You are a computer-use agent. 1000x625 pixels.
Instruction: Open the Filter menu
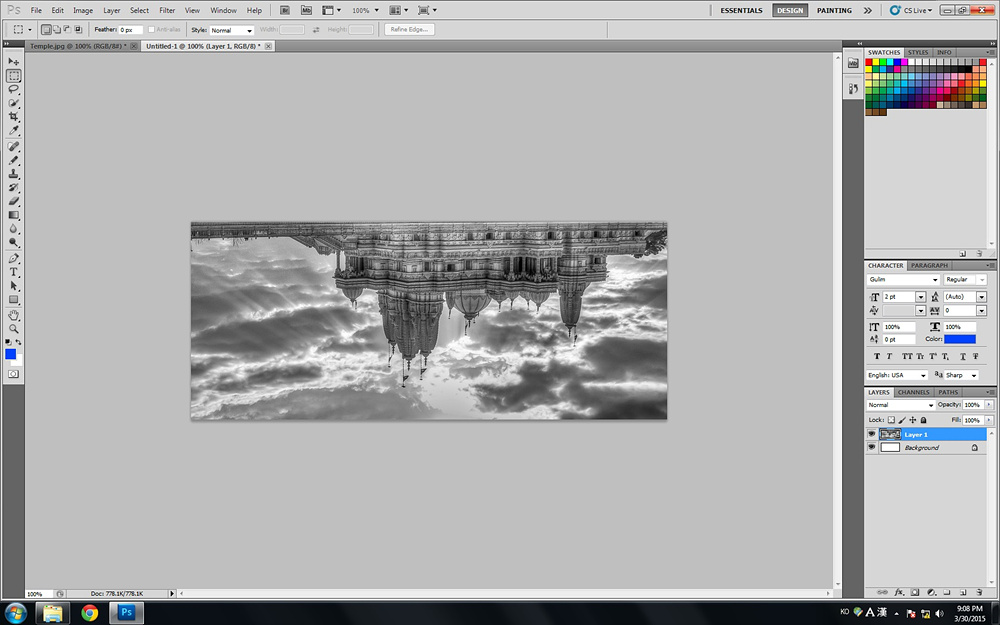tap(167, 10)
